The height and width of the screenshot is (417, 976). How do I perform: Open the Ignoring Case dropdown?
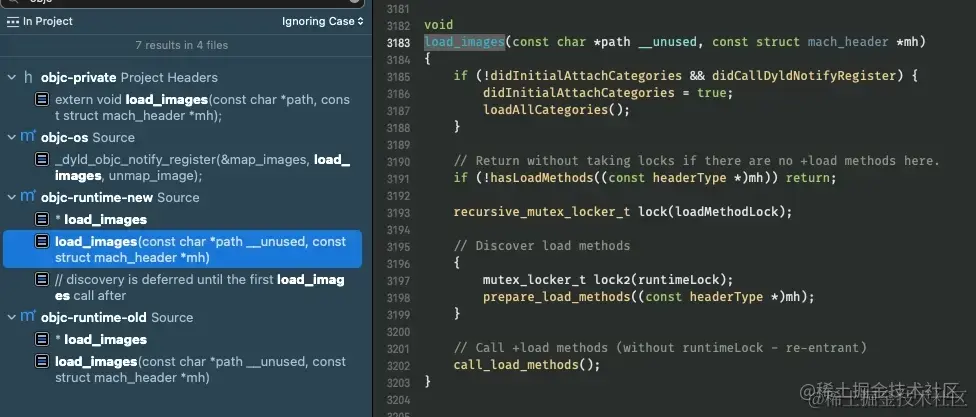click(322, 21)
